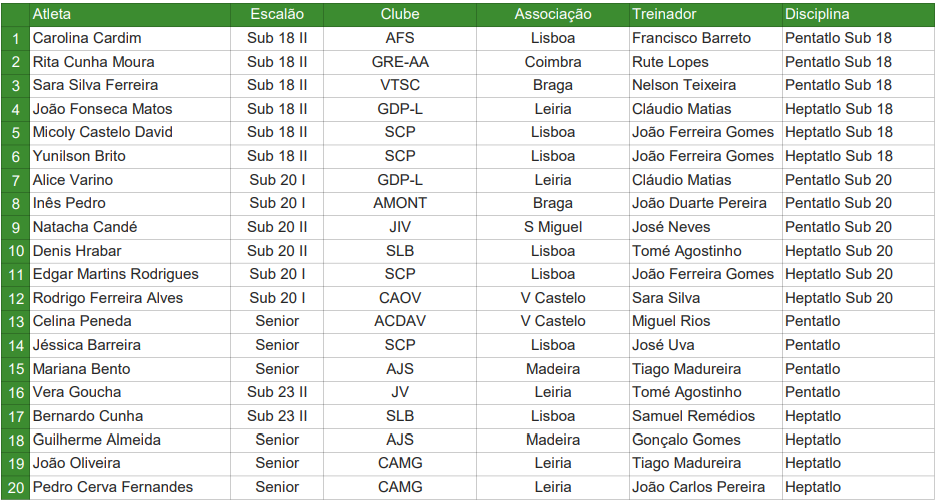Image resolution: width=937 pixels, height=502 pixels.
Task: Click the Clube header cell
Action: coord(400,14)
